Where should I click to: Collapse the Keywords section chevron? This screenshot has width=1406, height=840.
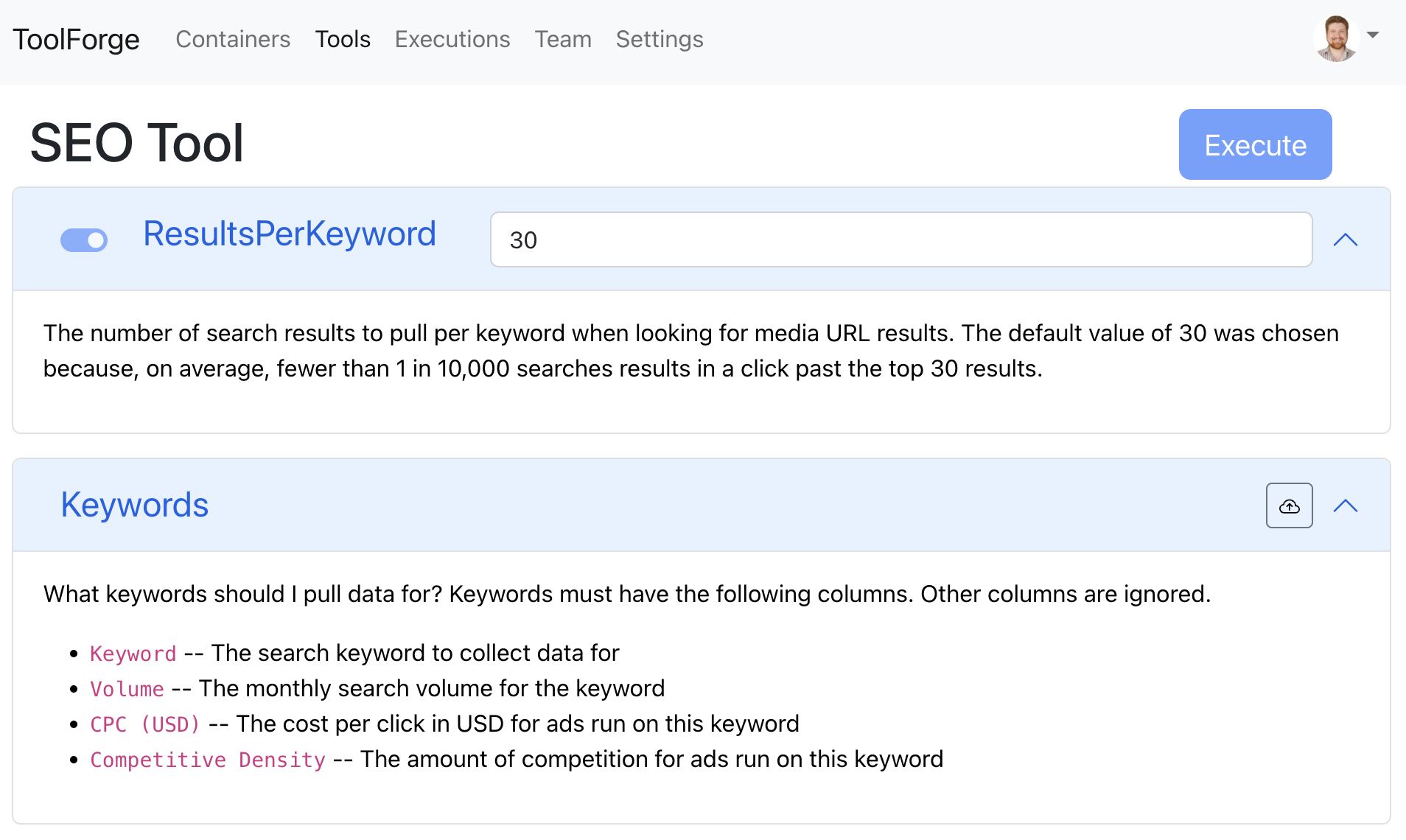point(1345,505)
